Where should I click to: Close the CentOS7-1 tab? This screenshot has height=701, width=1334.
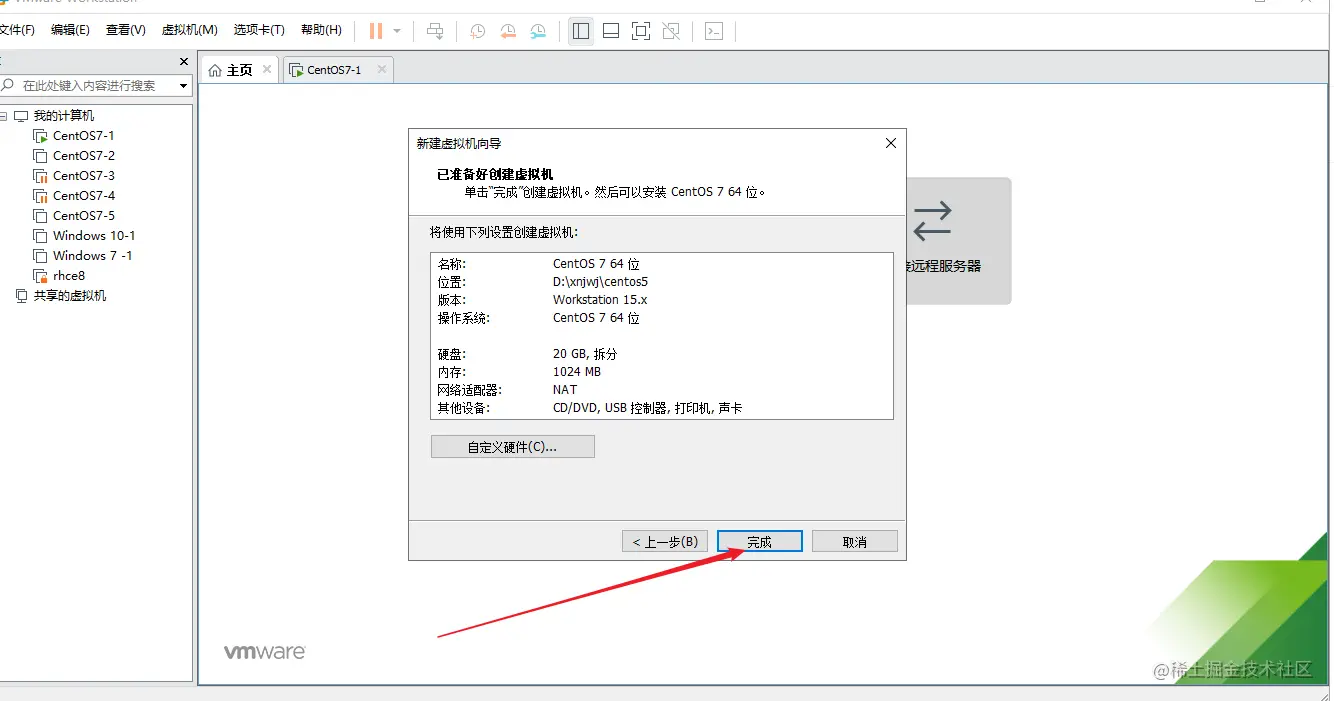[380, 69]
